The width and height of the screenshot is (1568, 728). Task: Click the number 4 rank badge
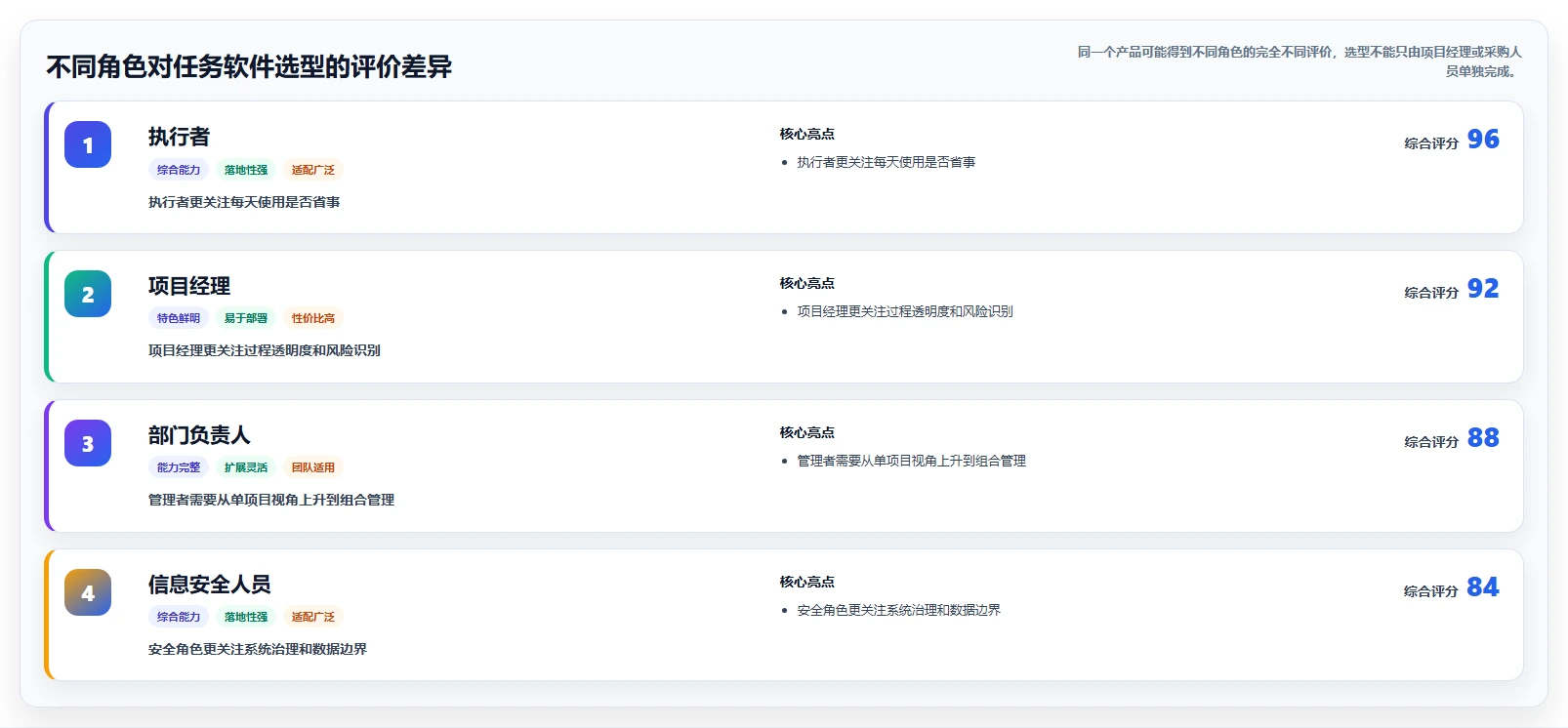(x=88, y=592)
